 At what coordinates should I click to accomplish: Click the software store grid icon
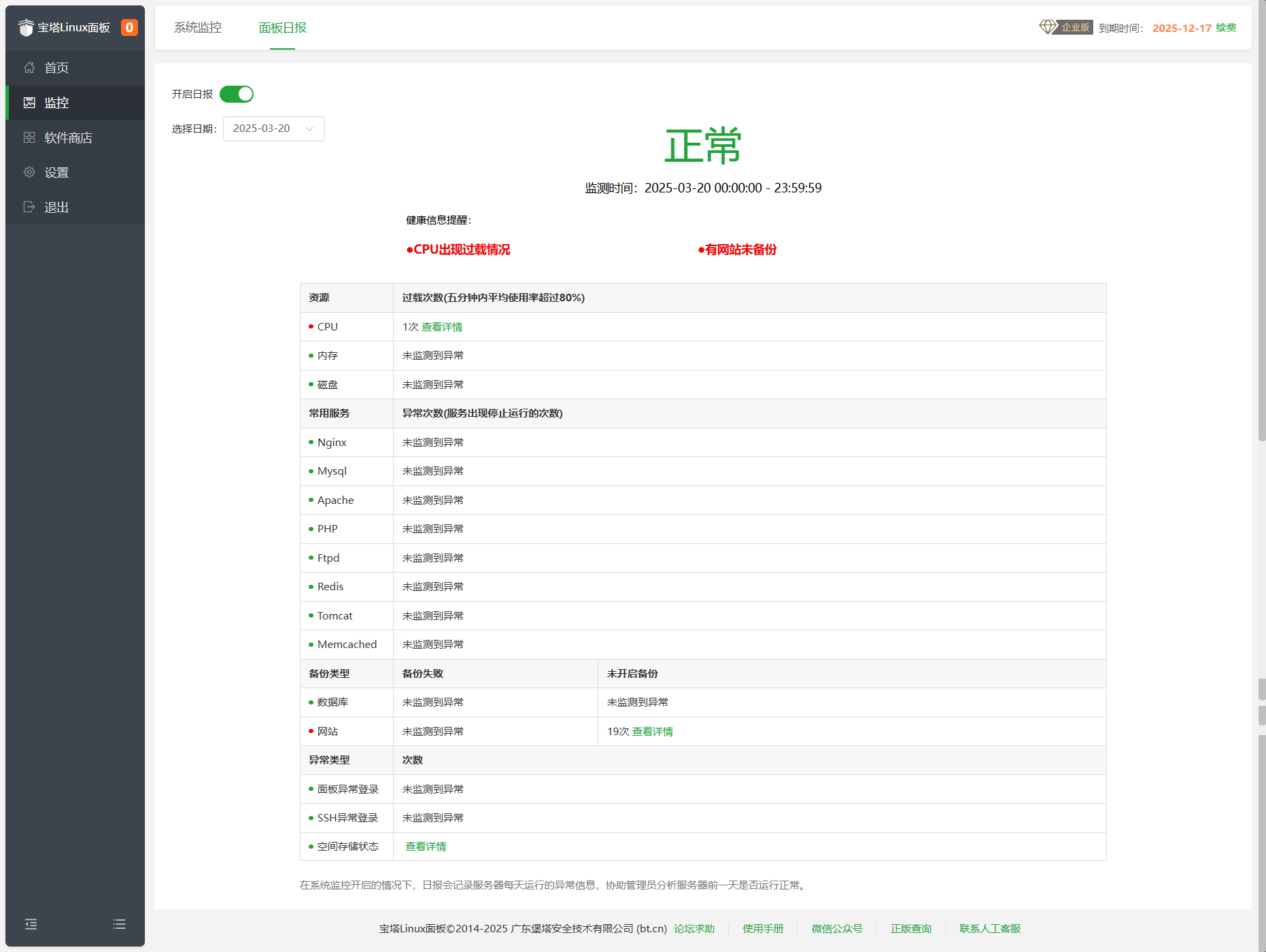tap(29, 137)
